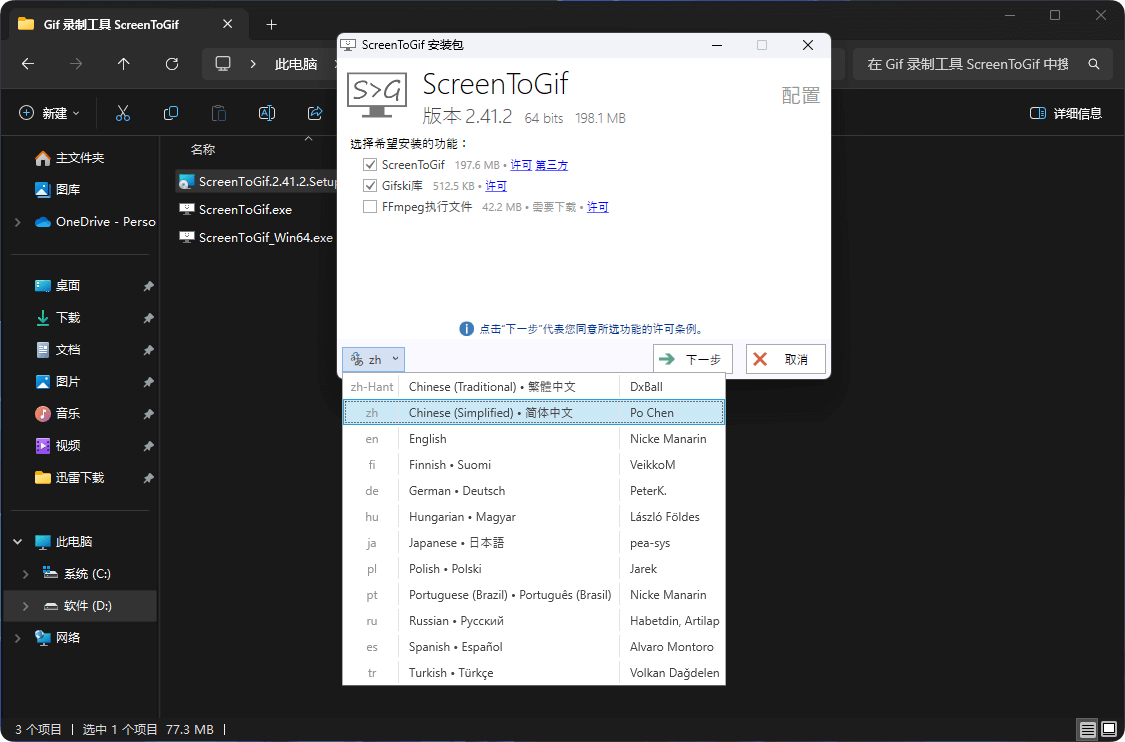Uncheck the ScreenToGif feature checkbox
The height and width of the screenshot is (742, 1125).
point(370,165)
